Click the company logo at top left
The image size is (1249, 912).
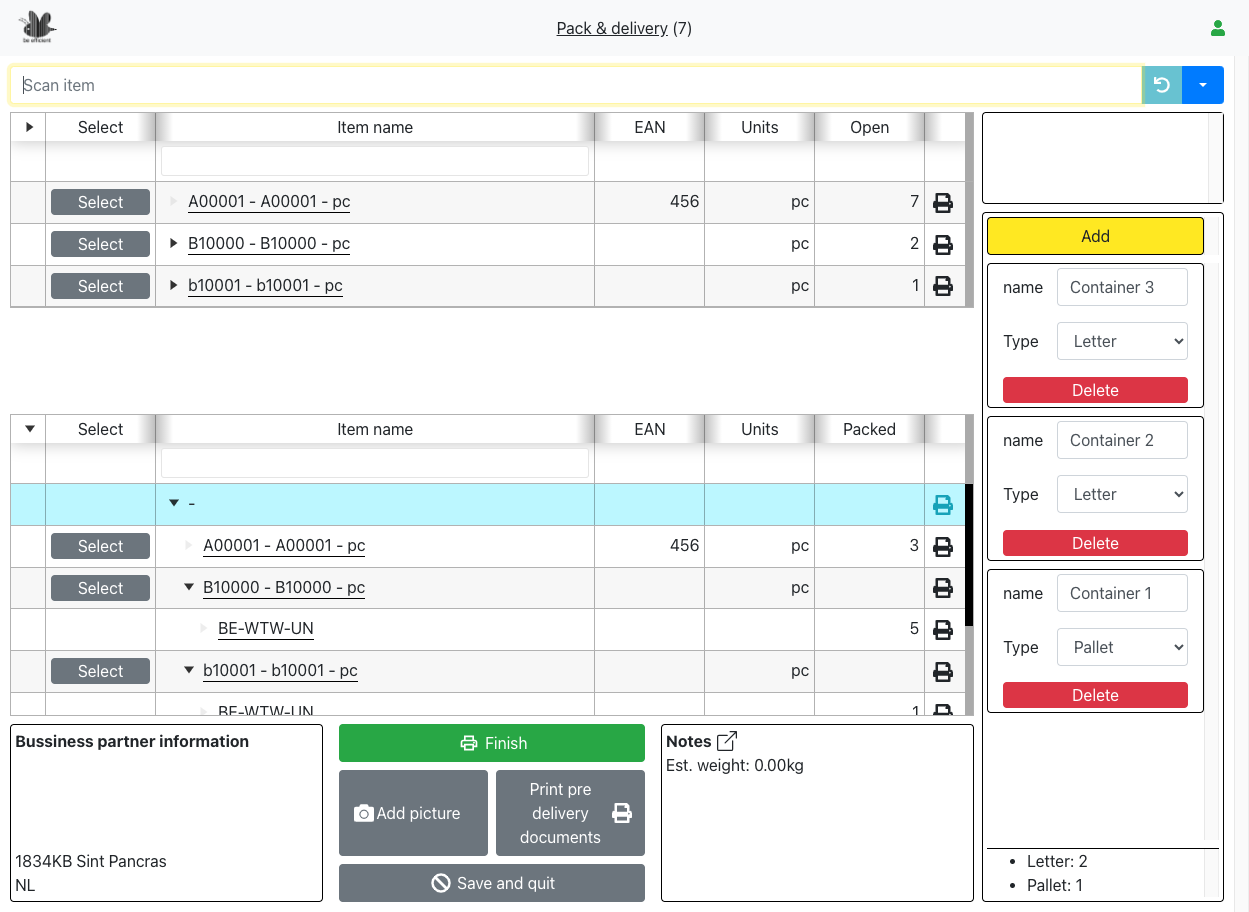(x=38, y=27)
